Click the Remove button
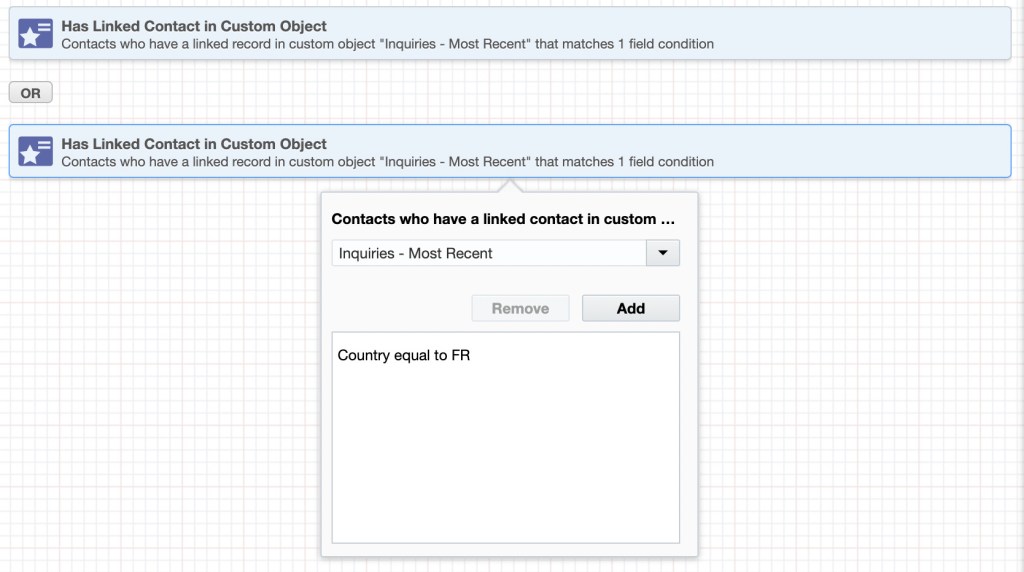 tap(520, 308)
